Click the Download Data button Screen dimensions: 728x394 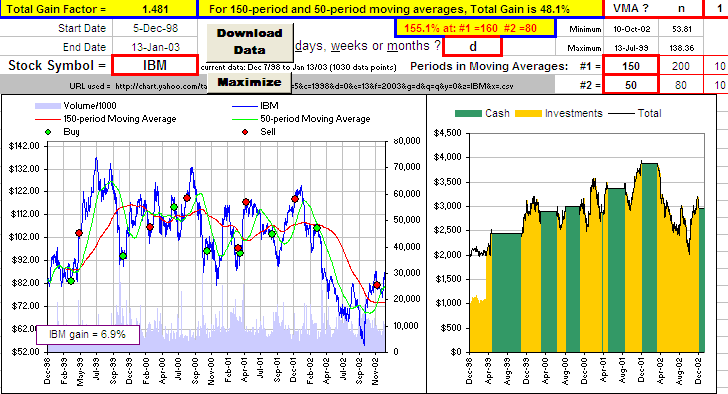tap(250, 42)
